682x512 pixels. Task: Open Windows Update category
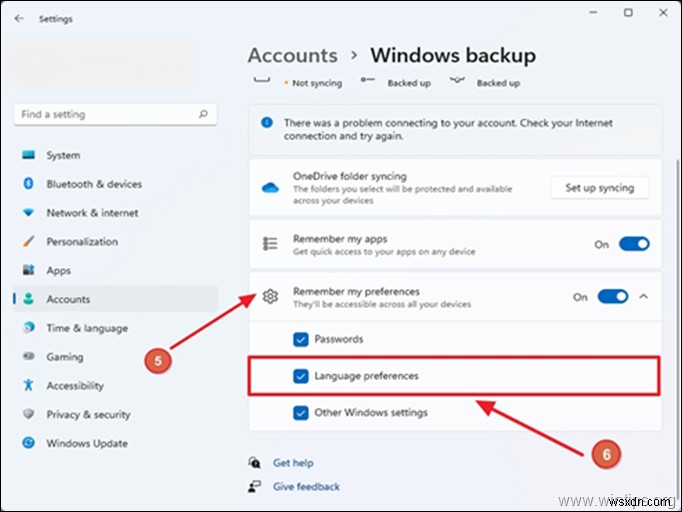pos(116,443)
